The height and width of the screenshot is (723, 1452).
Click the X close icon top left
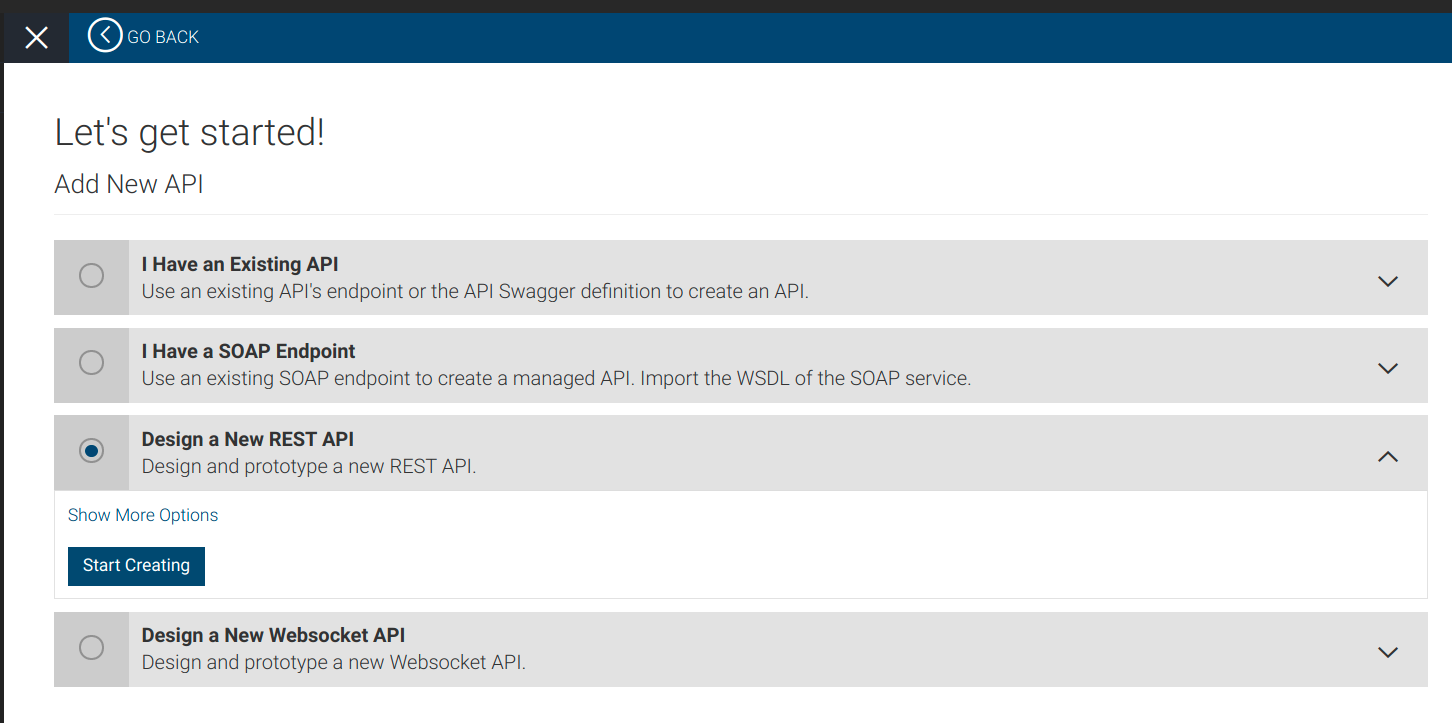(36, 37)
